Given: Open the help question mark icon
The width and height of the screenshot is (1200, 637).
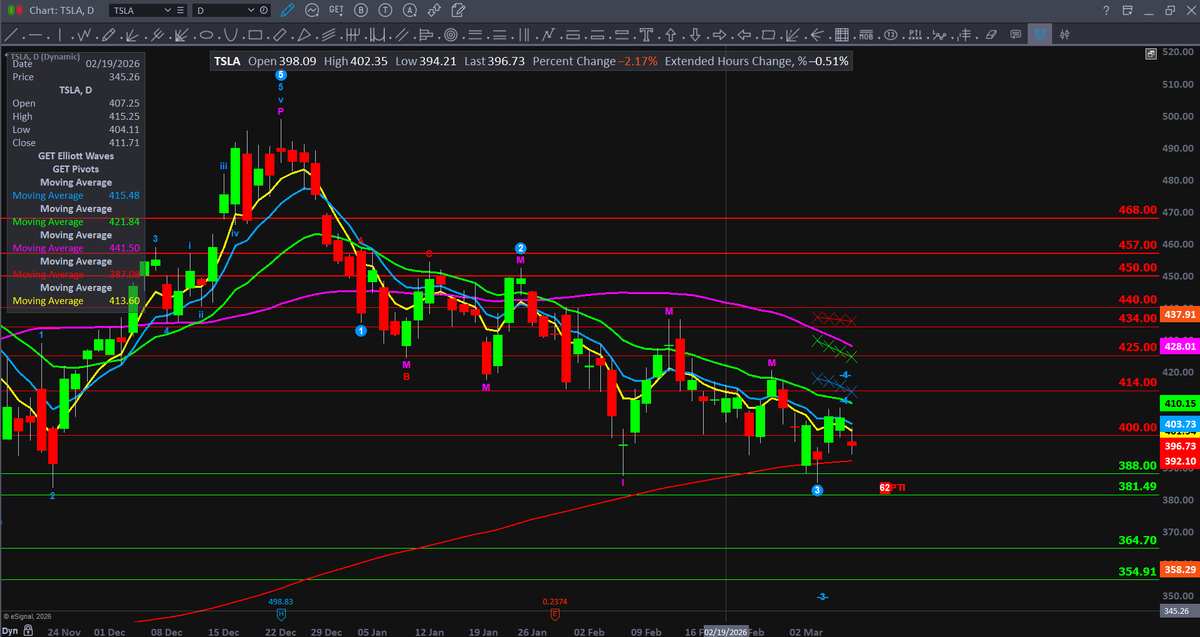Looking at the screenshot, I should 1106,10.
